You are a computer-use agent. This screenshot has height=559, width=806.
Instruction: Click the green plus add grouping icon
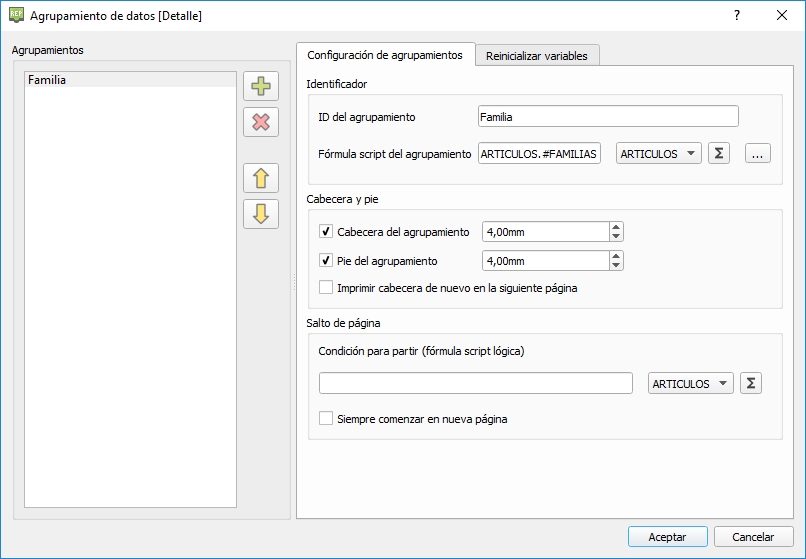(261, 86)
